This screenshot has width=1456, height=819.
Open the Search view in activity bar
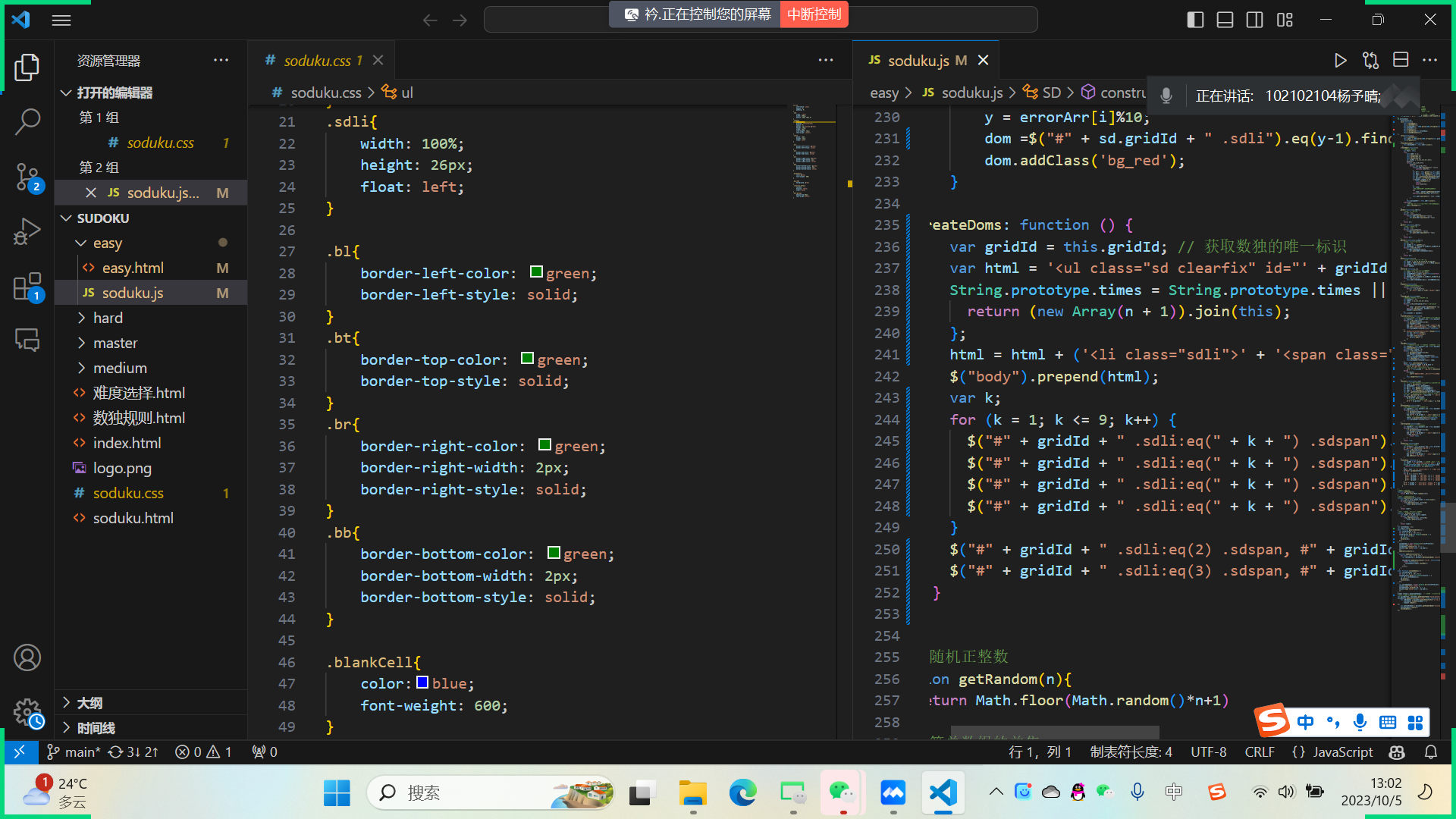pos(27,121)
